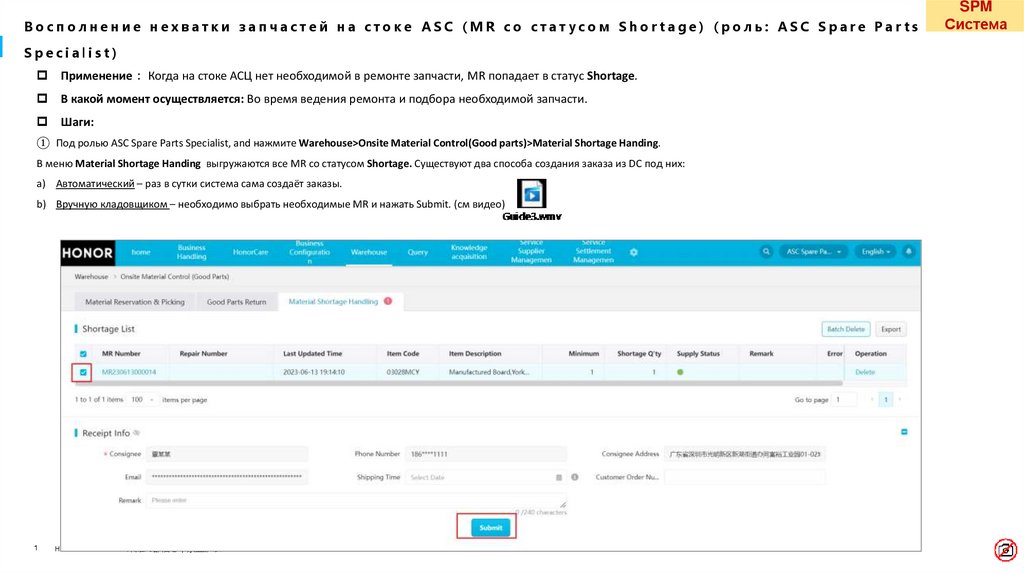Click the Email input field
This screenshot has height=574, width=1024.
click(x=227, y=477)
